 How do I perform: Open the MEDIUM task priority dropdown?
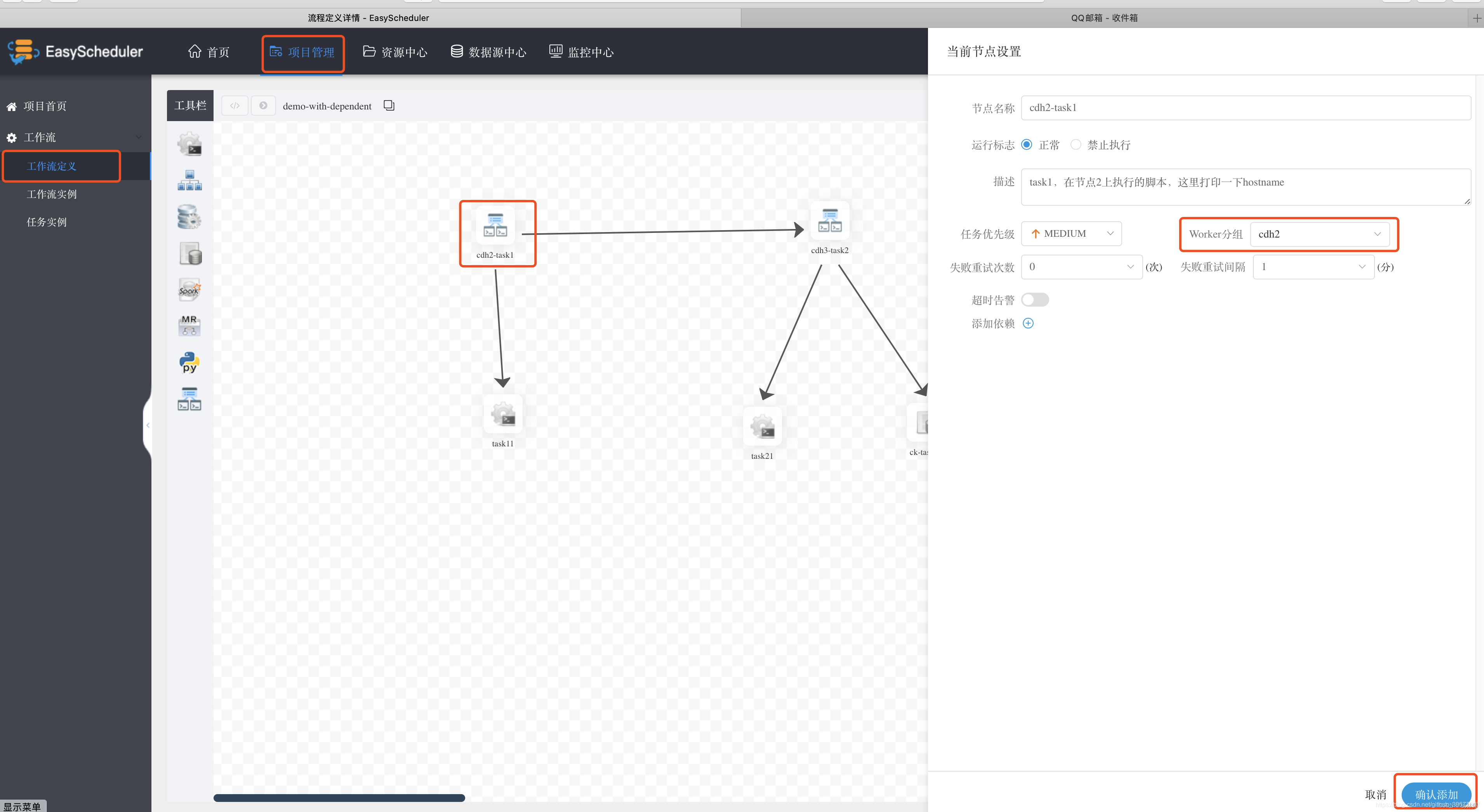tap(1071, 233)
